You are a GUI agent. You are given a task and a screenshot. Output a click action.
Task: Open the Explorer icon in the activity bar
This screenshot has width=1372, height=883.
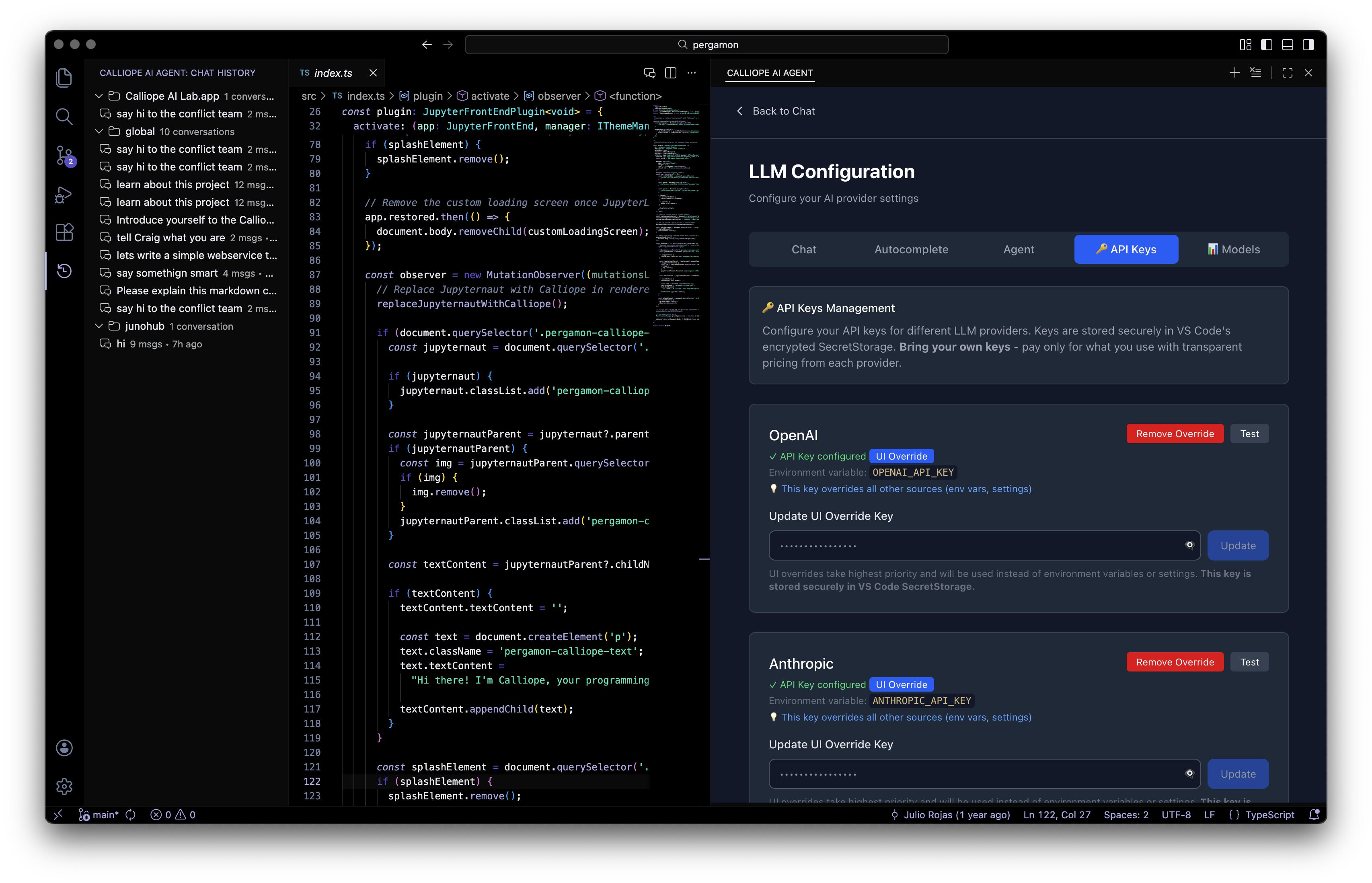click(64, 78)
